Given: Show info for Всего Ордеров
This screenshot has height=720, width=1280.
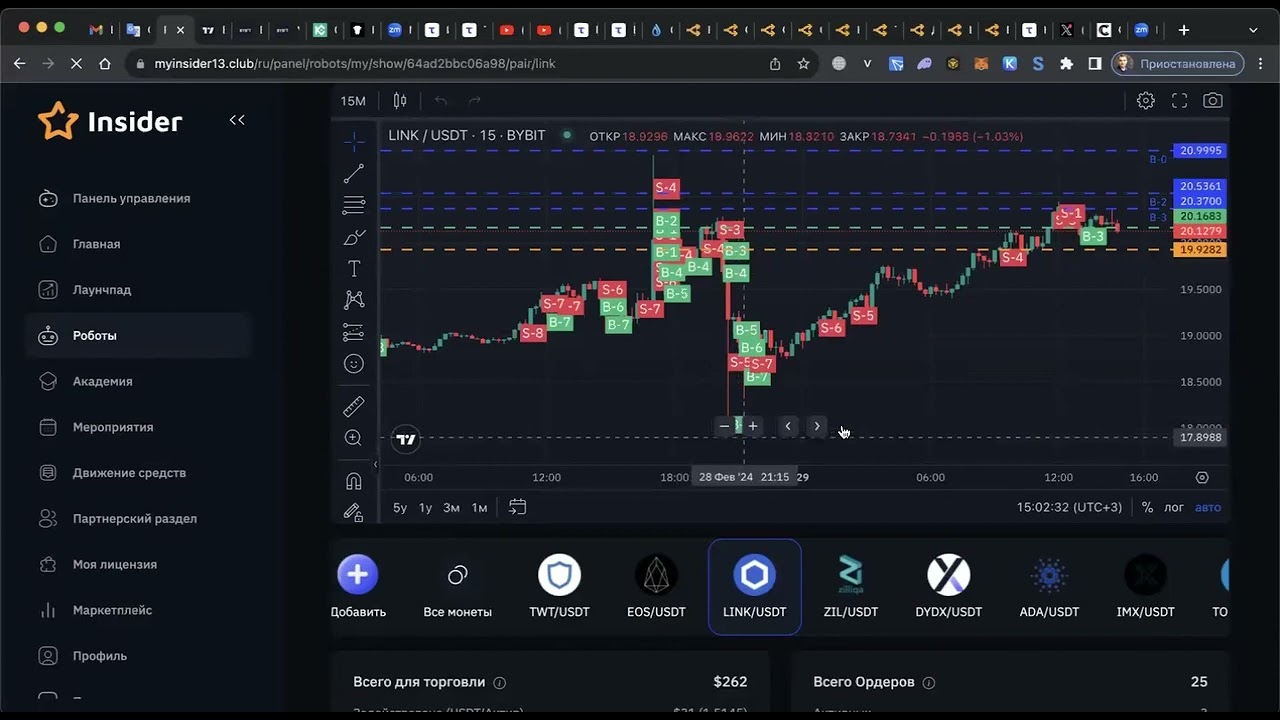Looking at the screenshot, I should tap(929, 683).
